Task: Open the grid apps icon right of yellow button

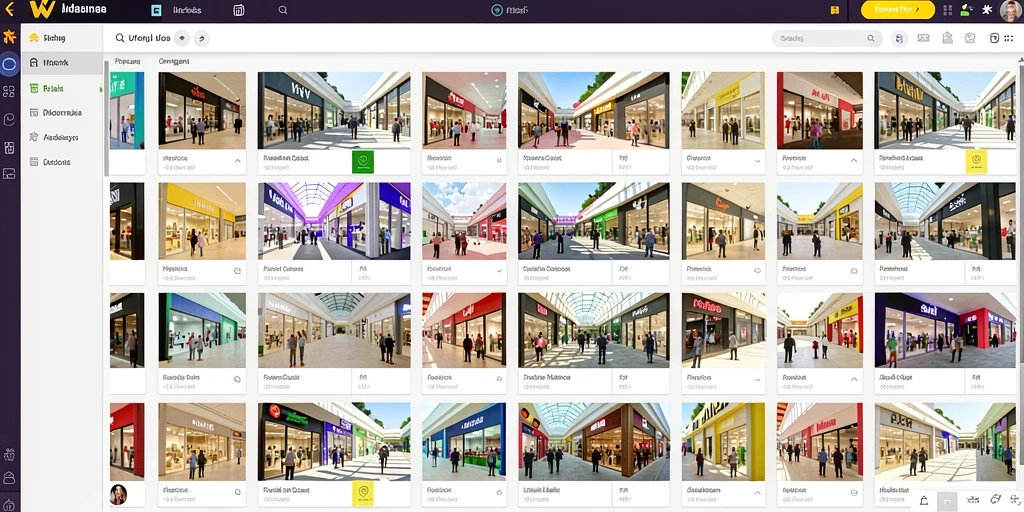Action: pos(948,10)
